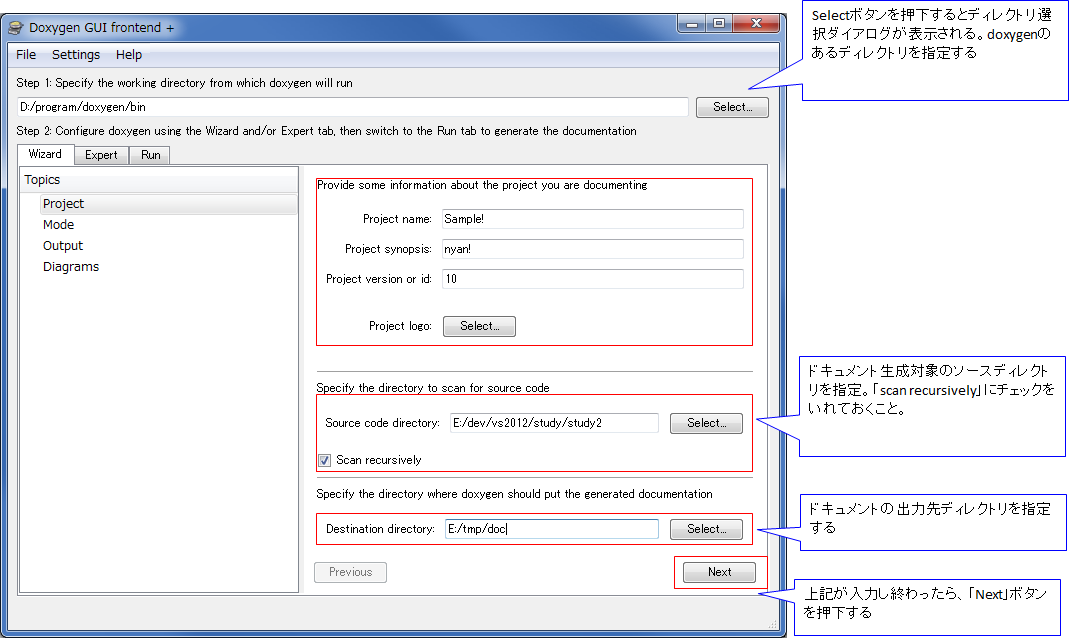This screenshot has width=1069, height=638.
Task: Click the window resize grip corner
Action: (772, 624)
